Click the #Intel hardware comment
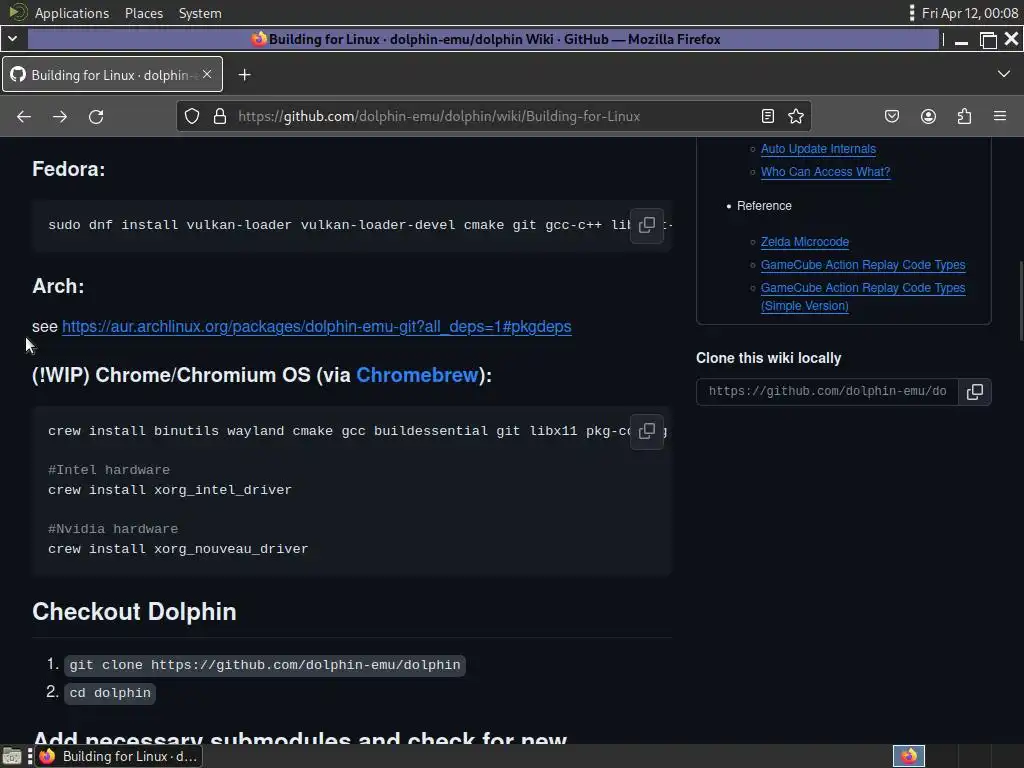The width and height of the screenshot is (1024, 768). point(108,470)
